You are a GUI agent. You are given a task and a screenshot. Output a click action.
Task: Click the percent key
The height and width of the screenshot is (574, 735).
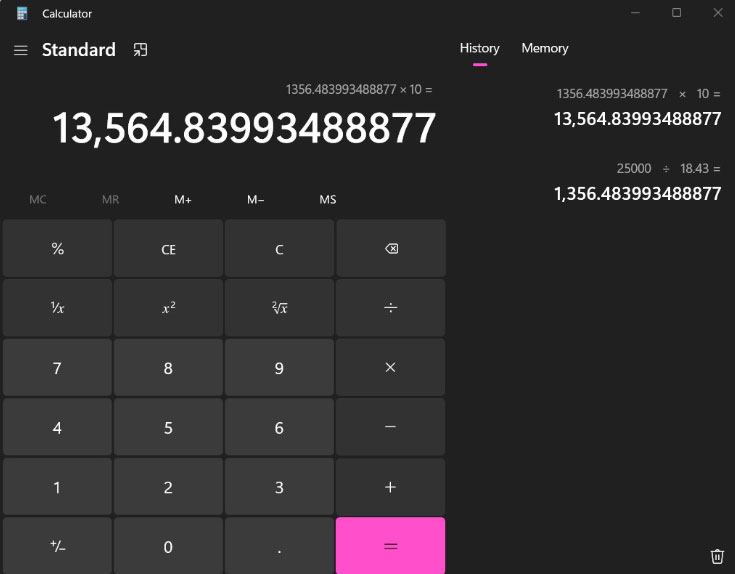(x=57, y=248)
